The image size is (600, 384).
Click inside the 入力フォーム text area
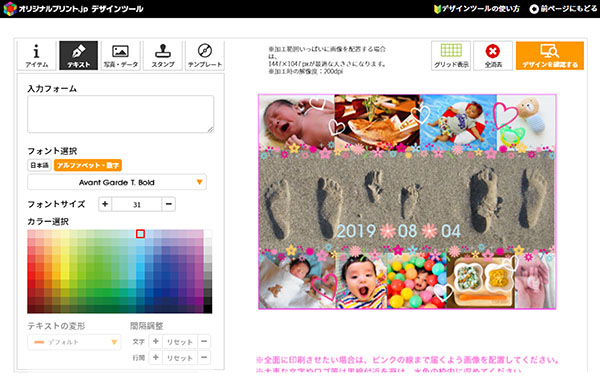point(121,114)
